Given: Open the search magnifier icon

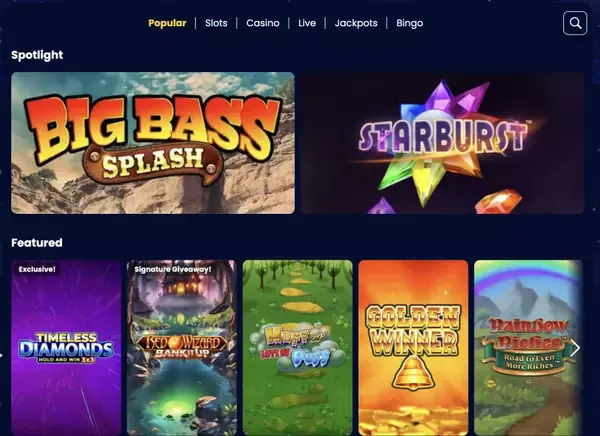Looking at the screenshot, I should click(x=575, y=23).
